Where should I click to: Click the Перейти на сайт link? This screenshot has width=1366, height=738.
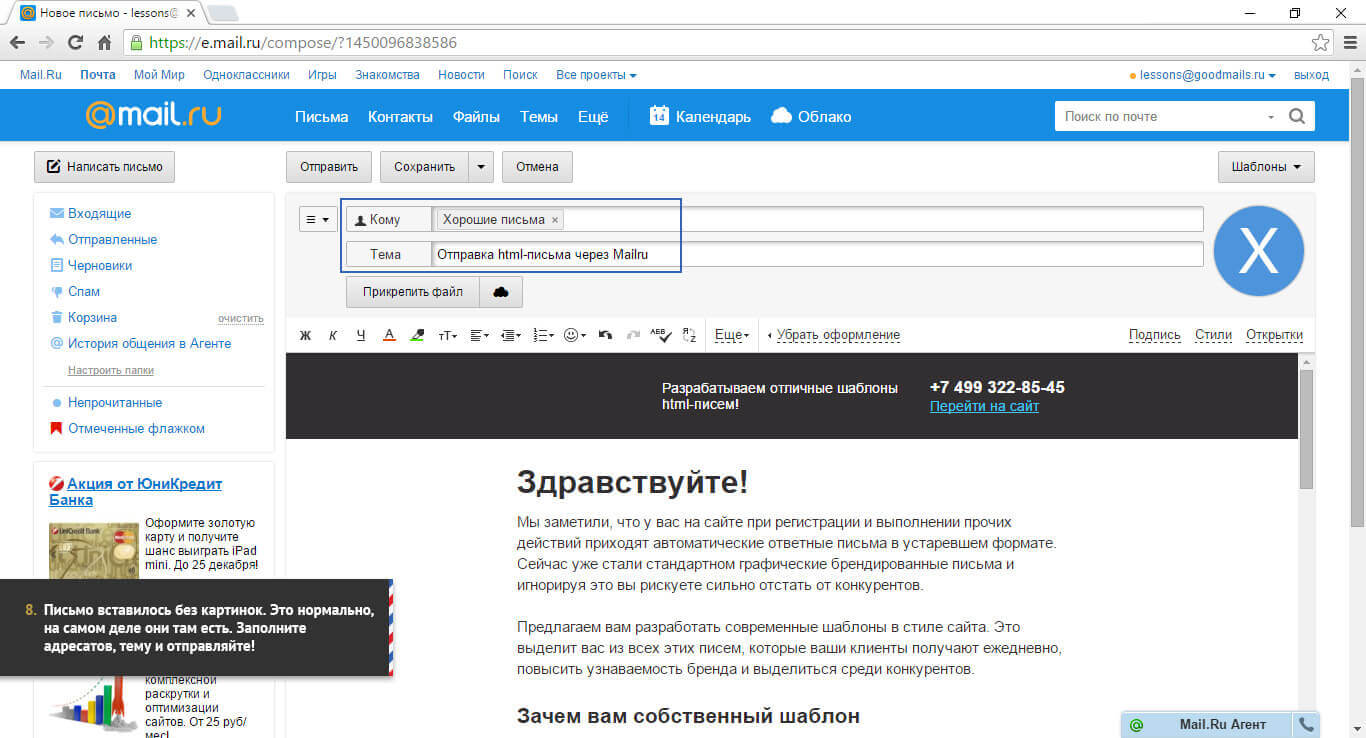[x=984, y=406]
